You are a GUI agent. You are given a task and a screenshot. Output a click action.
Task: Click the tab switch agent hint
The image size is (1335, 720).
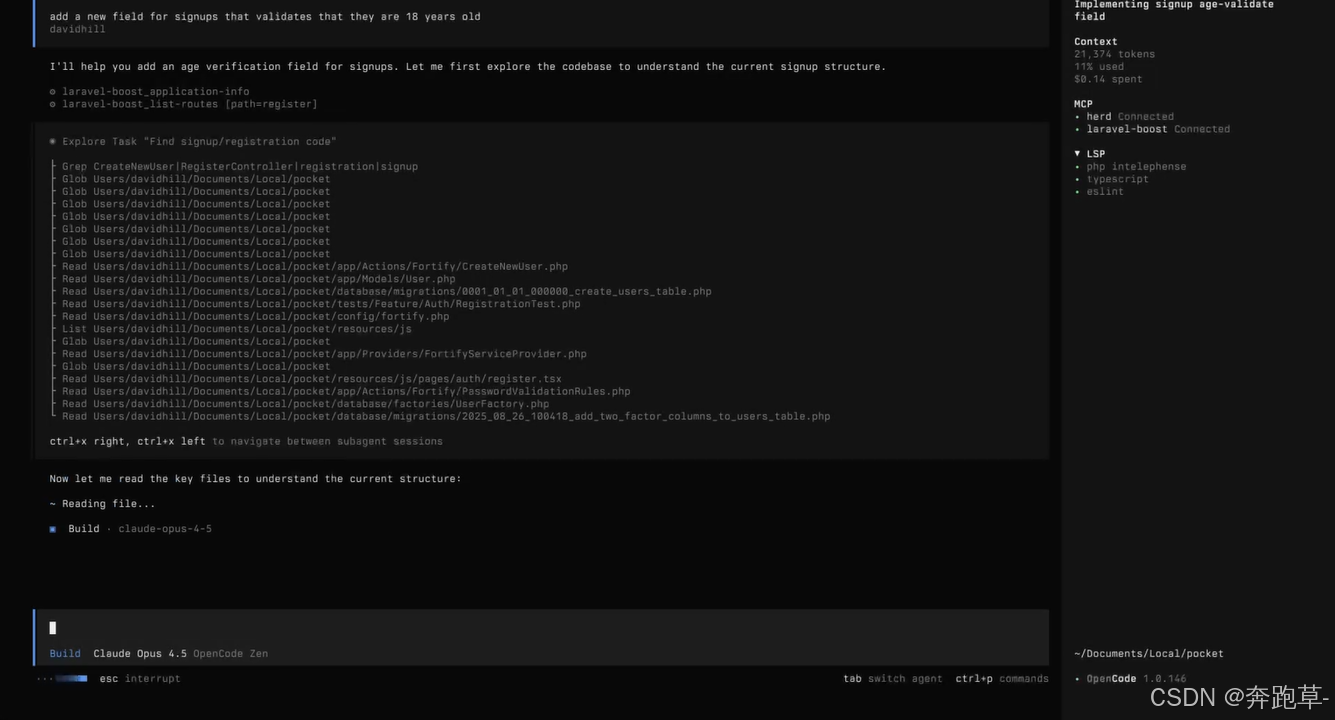tap(892, 679)
